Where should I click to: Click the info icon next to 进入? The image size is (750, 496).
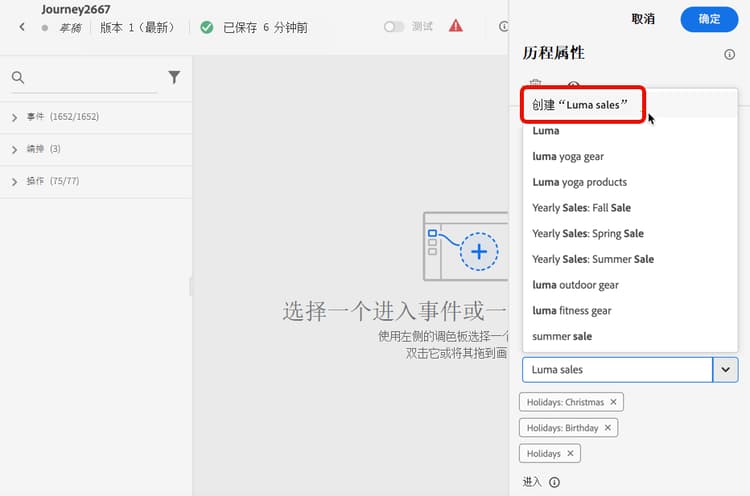554,482
